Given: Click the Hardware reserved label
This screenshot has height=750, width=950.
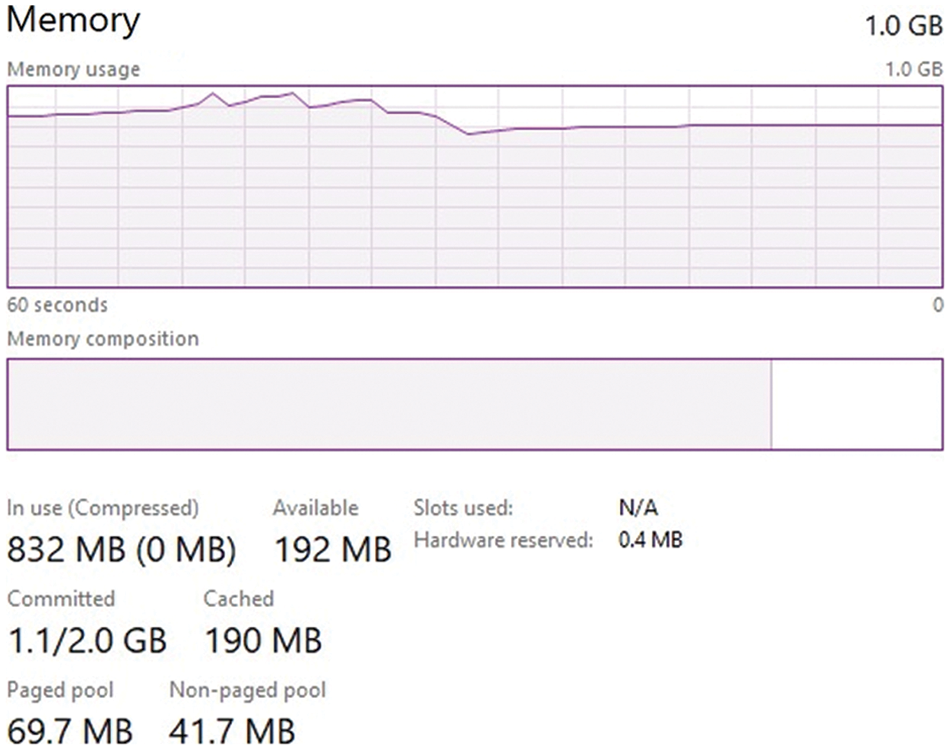Looking at the screenshot, I should [x=503, y=541].
